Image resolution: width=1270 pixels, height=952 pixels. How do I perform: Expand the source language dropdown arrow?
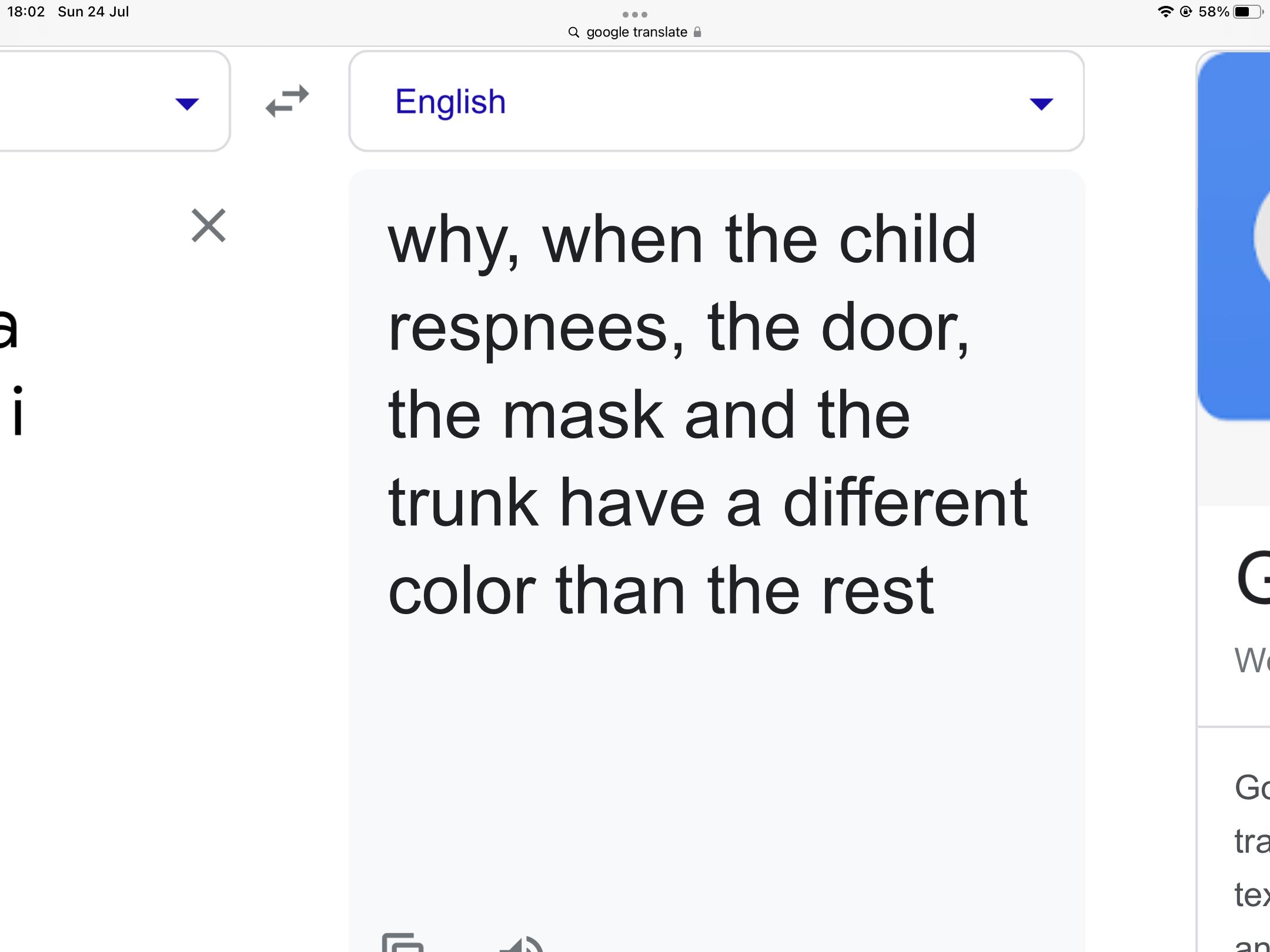pos(187,104)
